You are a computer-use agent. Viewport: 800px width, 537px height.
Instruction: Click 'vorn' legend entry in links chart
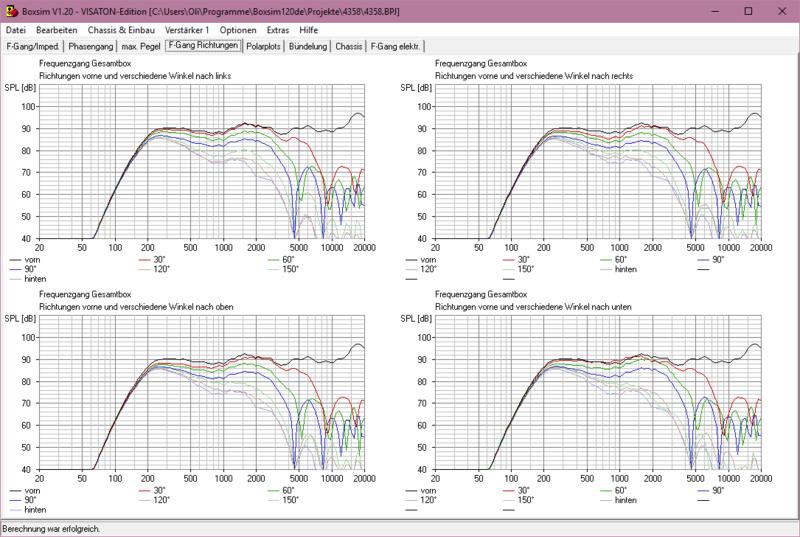(24, 260)
